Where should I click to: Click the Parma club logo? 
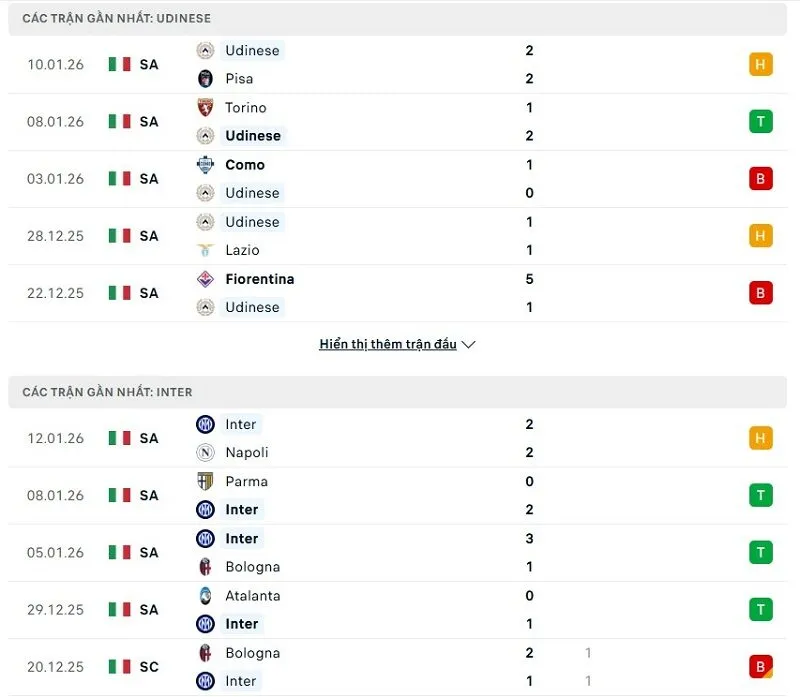tap(206, 481)
